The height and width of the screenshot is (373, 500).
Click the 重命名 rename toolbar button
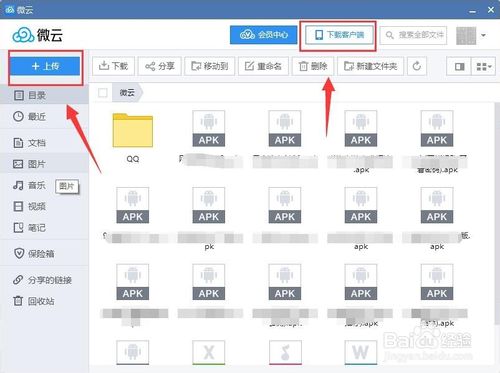[x=263, y=66]
